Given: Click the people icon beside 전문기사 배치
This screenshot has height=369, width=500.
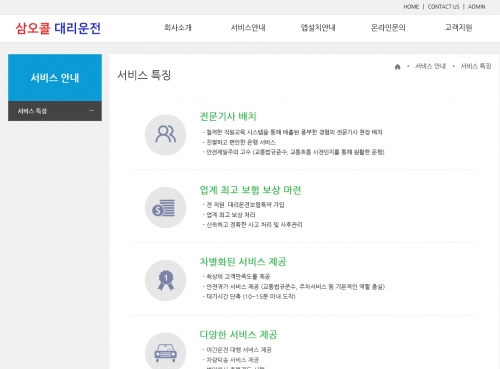Looking at the screenshot, I should point(166,135).
